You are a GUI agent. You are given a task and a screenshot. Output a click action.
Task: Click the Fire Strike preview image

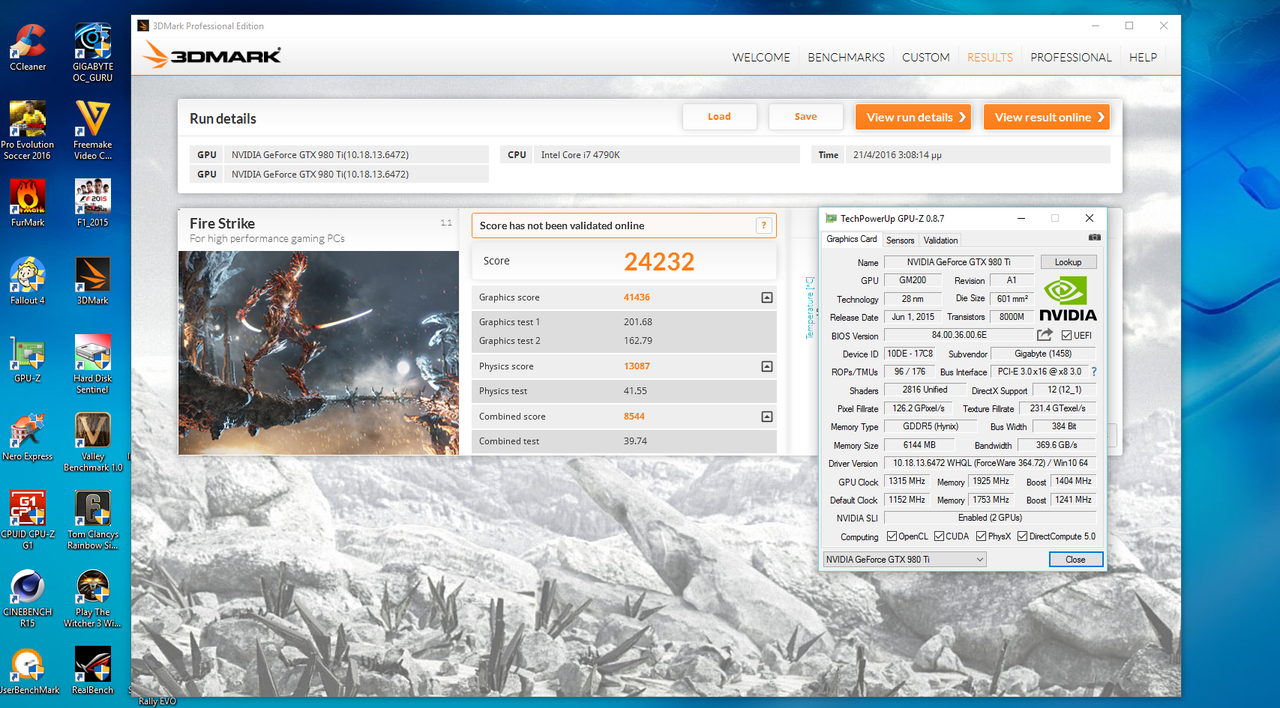tap(319, 352)
